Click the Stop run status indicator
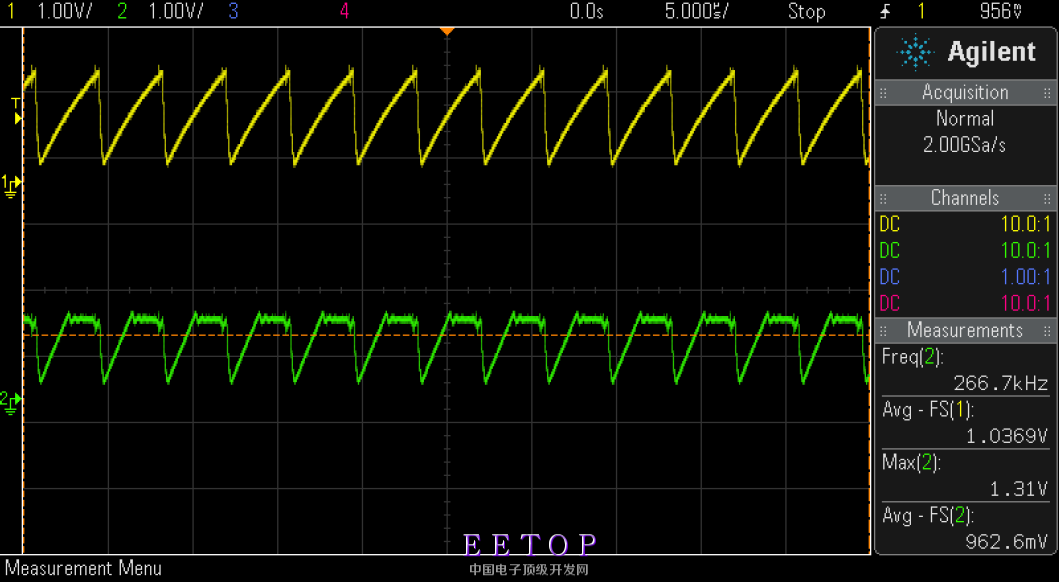The width and height of the screenshot is (1059, 582). [806, 11]
